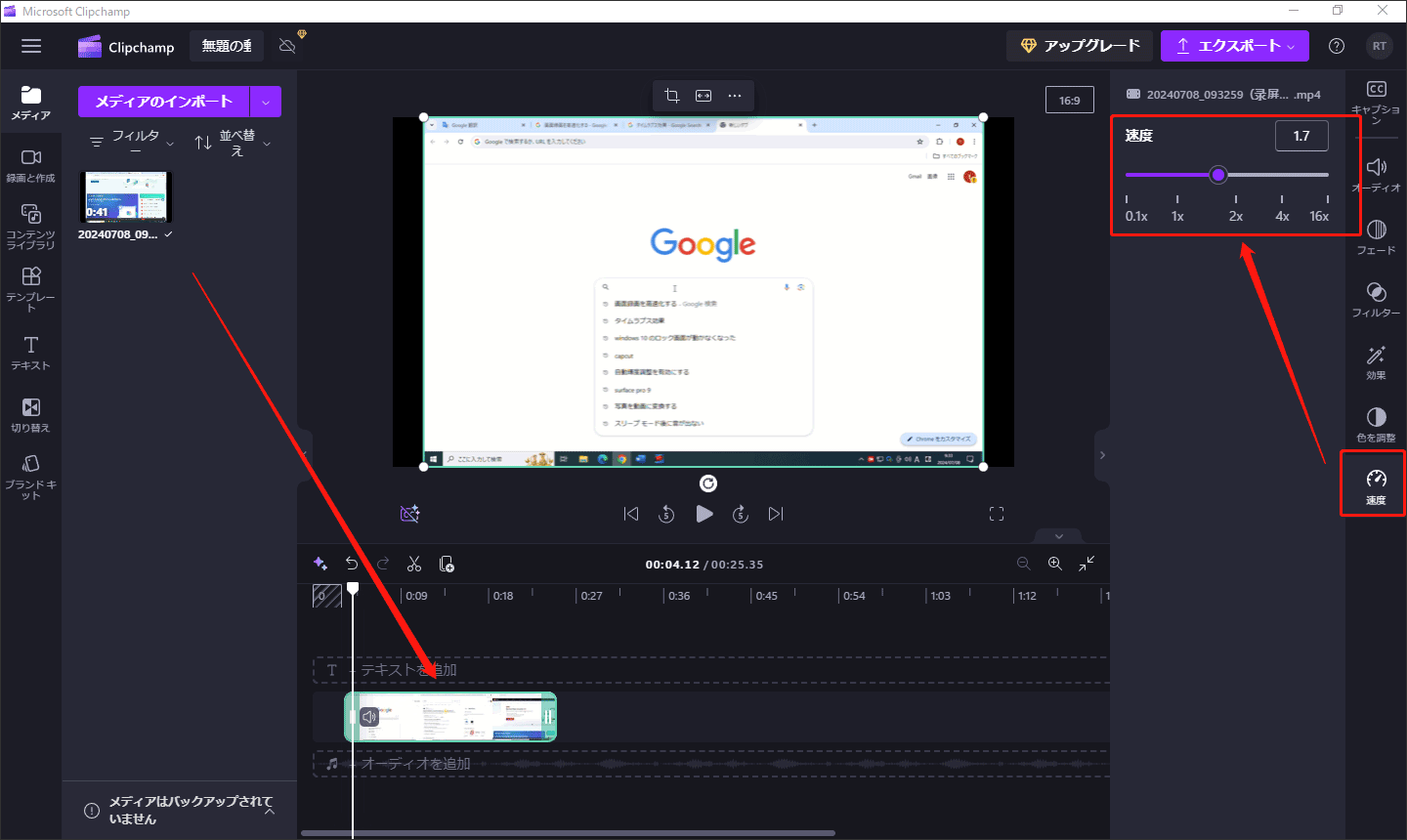Viewport: 1407px width, 840px height.
Task: Open the キャプション captions panel
Action: point(1376,102)
